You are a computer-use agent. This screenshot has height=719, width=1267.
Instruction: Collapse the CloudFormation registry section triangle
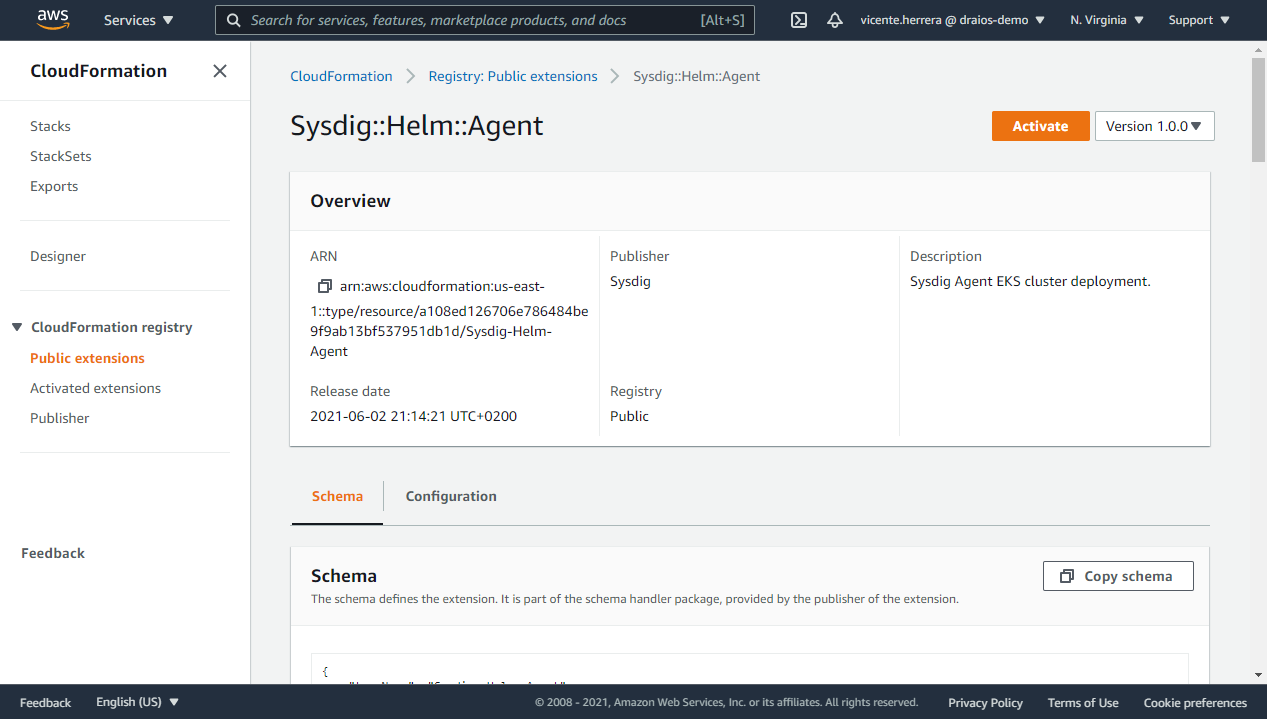click(17, 327)
